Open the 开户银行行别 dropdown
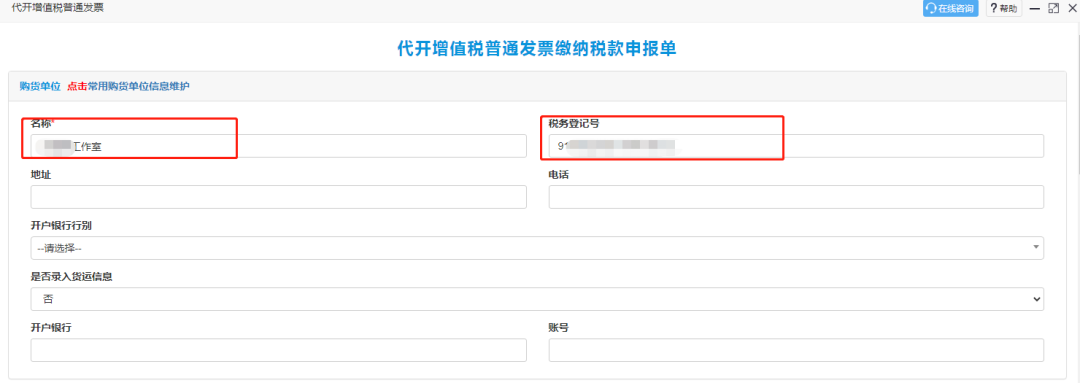1080x383 pixels. (x=537, y=248)
